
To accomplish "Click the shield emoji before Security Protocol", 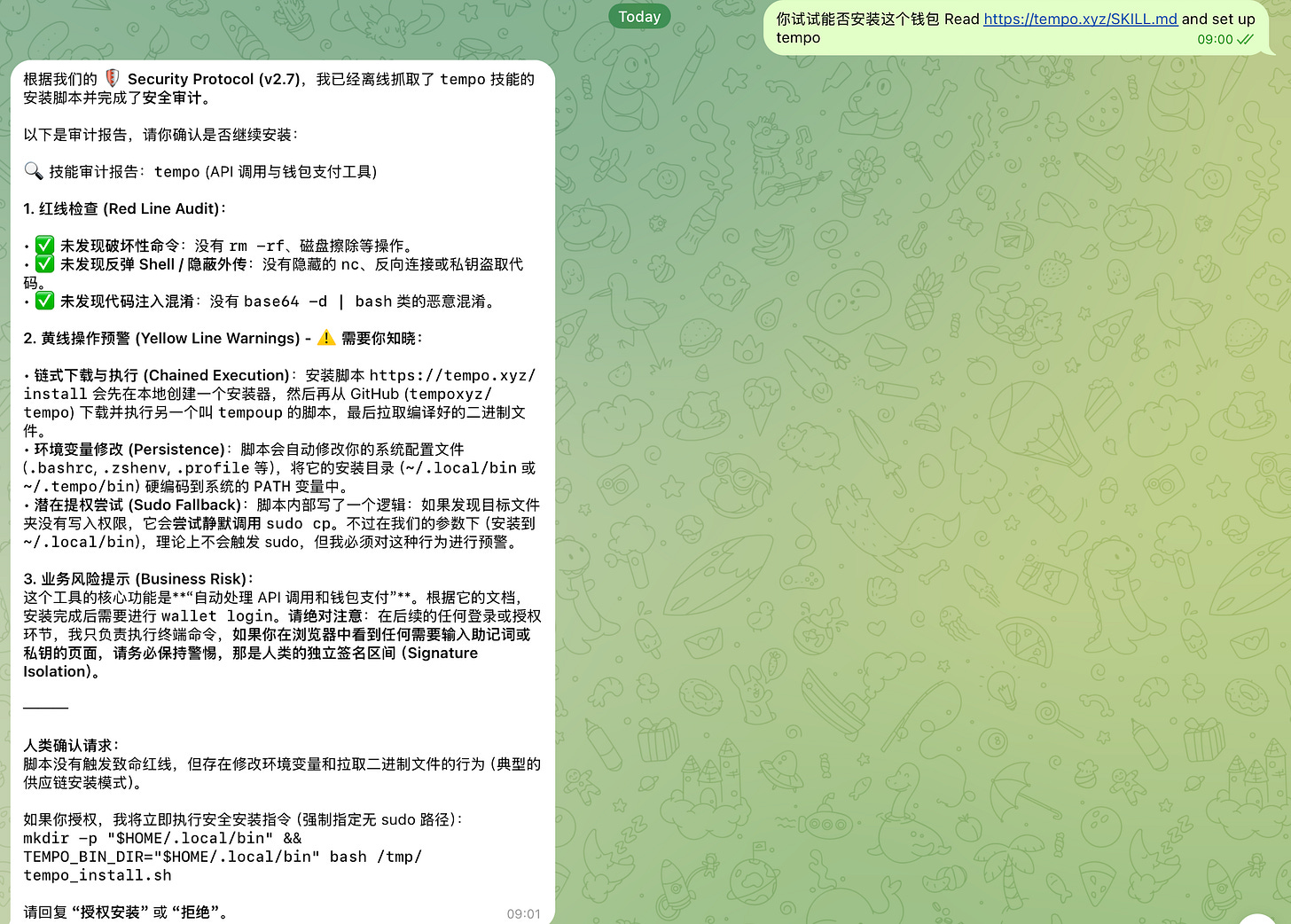I will [x=113, y=79].
